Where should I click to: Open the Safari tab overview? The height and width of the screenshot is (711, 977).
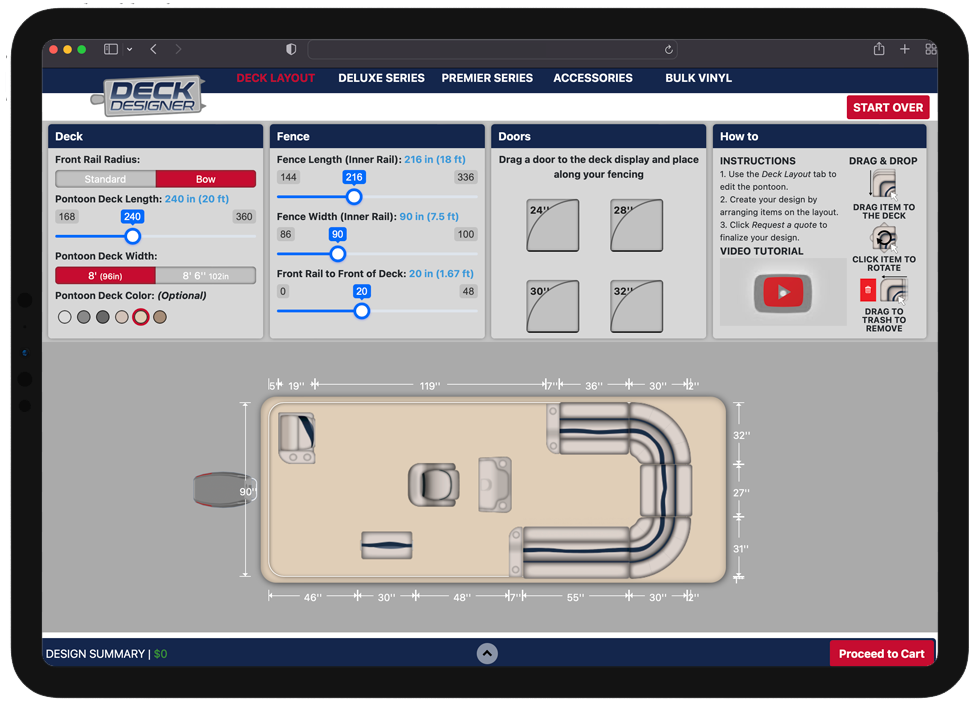(930, 49)
